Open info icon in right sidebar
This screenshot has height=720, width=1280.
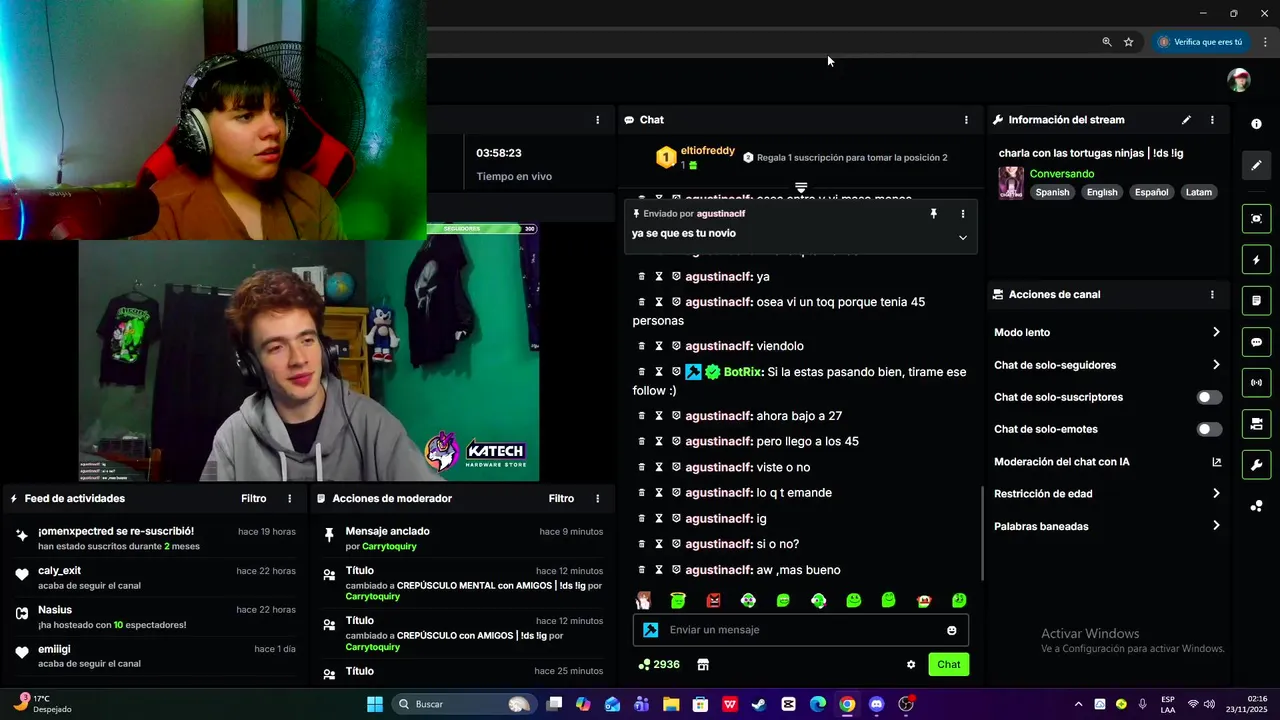pyautogui.click(x=1256, y=124)
